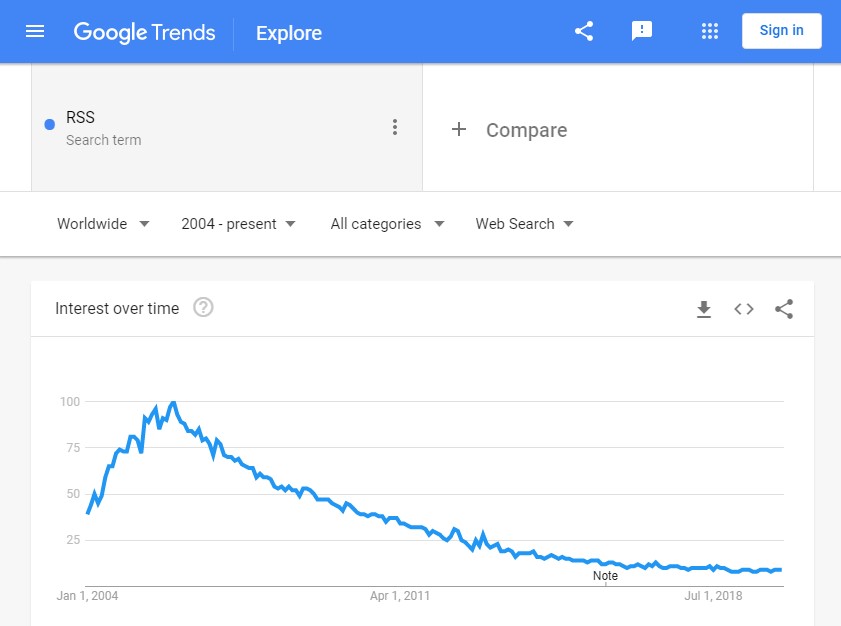Screen dimensions: 841x626
Task: Click the Explore page title
Action: [x=288, y=32]
